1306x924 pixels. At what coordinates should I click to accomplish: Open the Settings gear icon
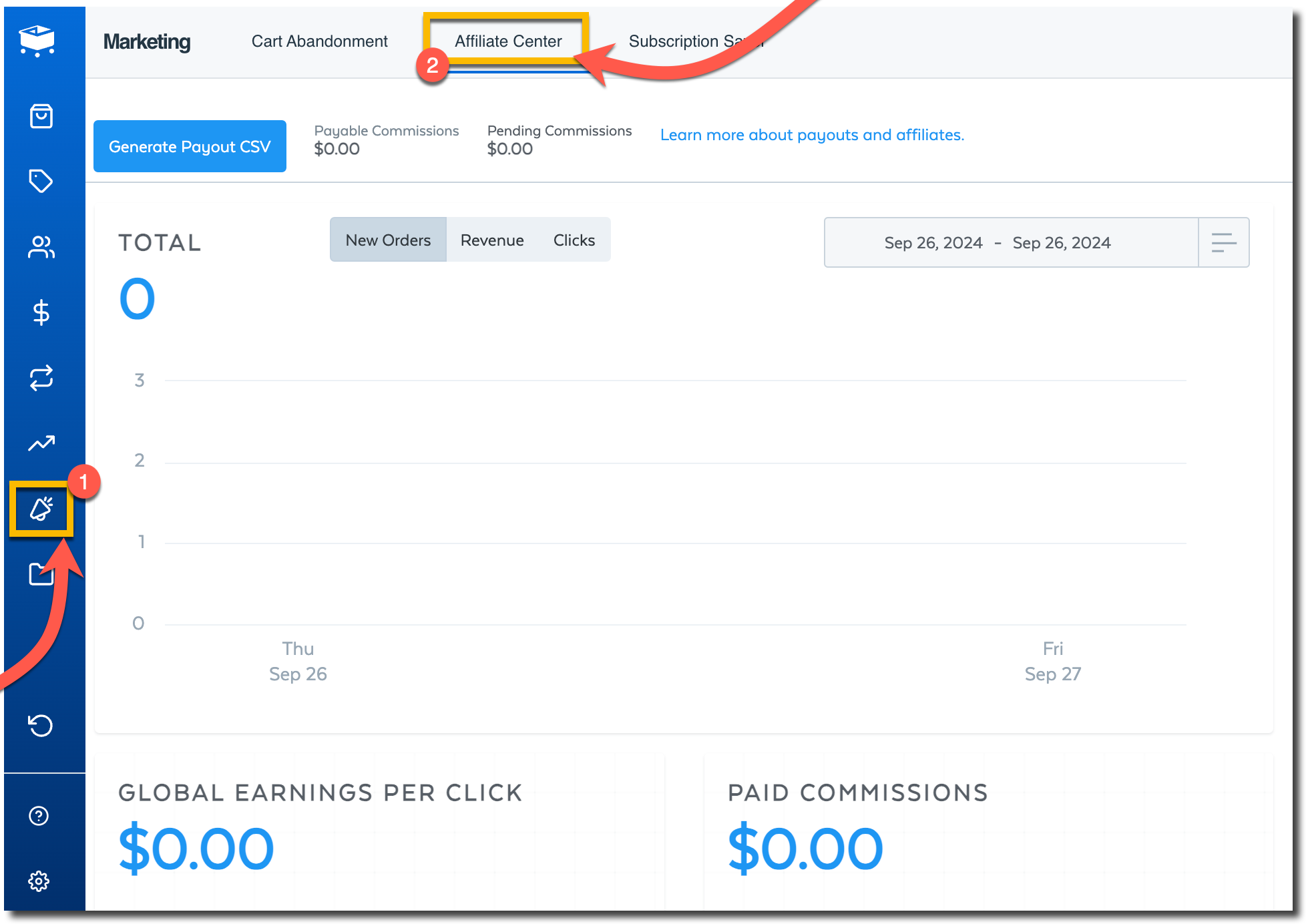(39, 881)
